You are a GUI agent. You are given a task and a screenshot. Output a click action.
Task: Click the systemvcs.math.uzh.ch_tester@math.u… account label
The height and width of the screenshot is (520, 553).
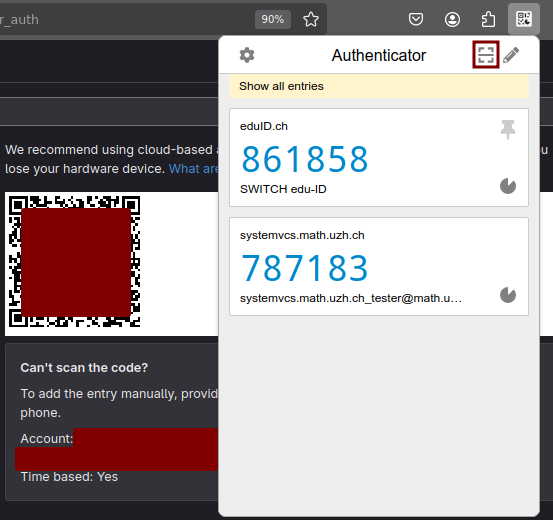point(351,298)
